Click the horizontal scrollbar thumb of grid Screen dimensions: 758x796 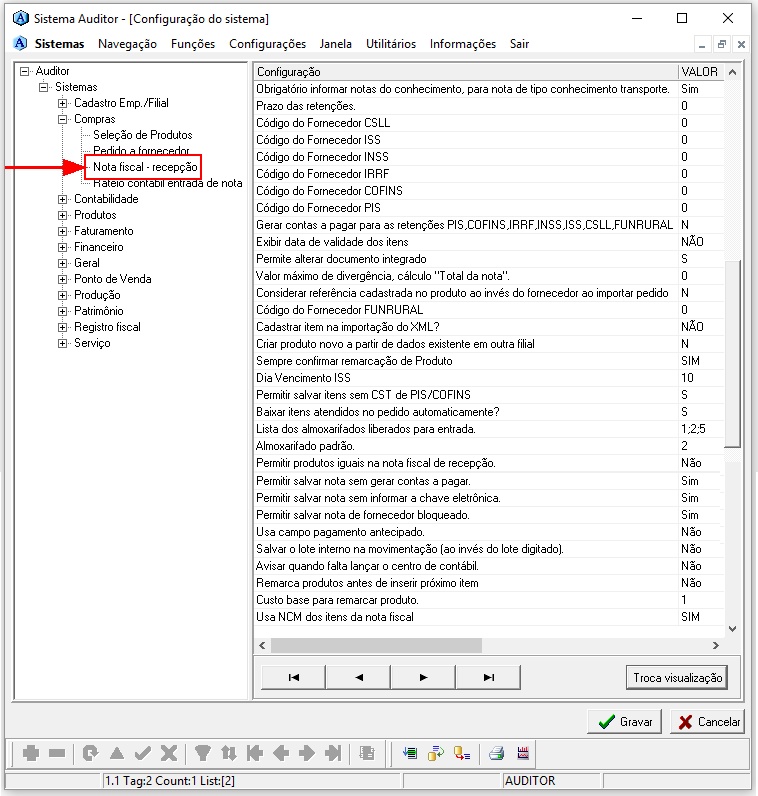376,646
